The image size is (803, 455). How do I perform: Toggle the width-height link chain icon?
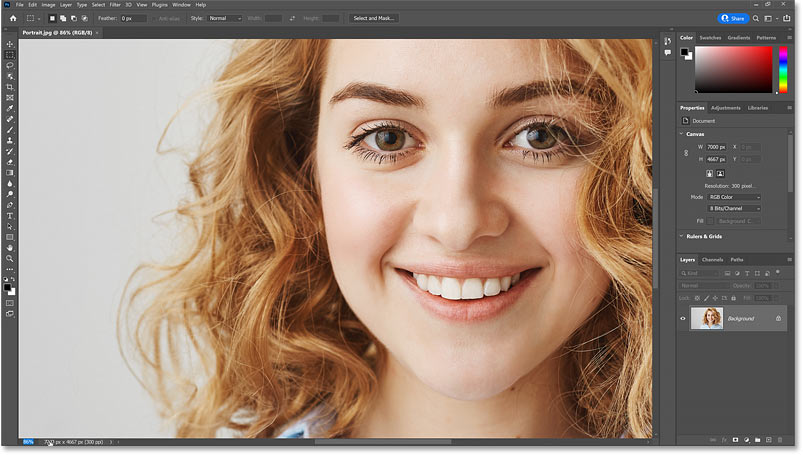[686, 153]
